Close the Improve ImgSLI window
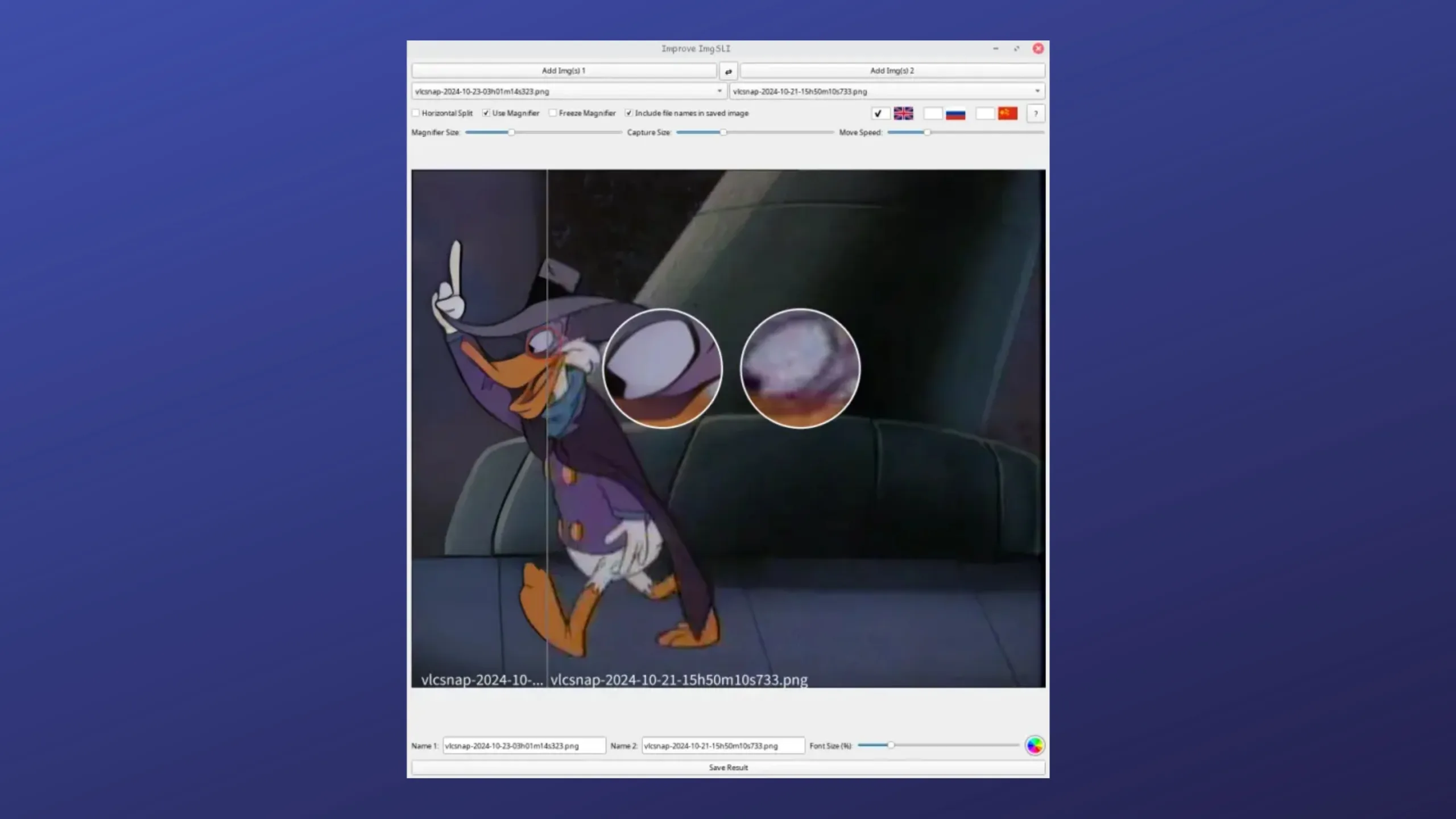The height and width of the screenshot is (819, 1456). point(1038,49)
